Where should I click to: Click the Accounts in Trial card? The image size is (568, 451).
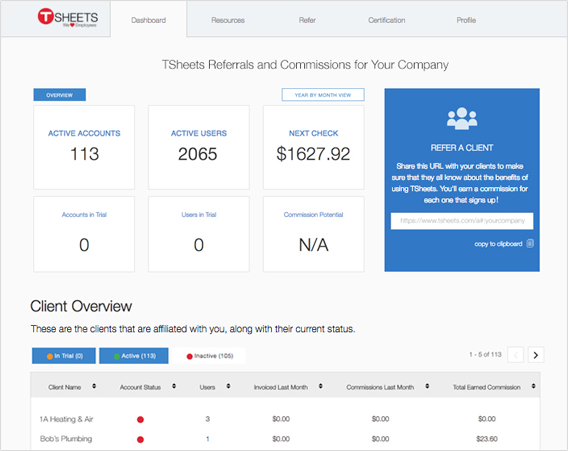84,234
